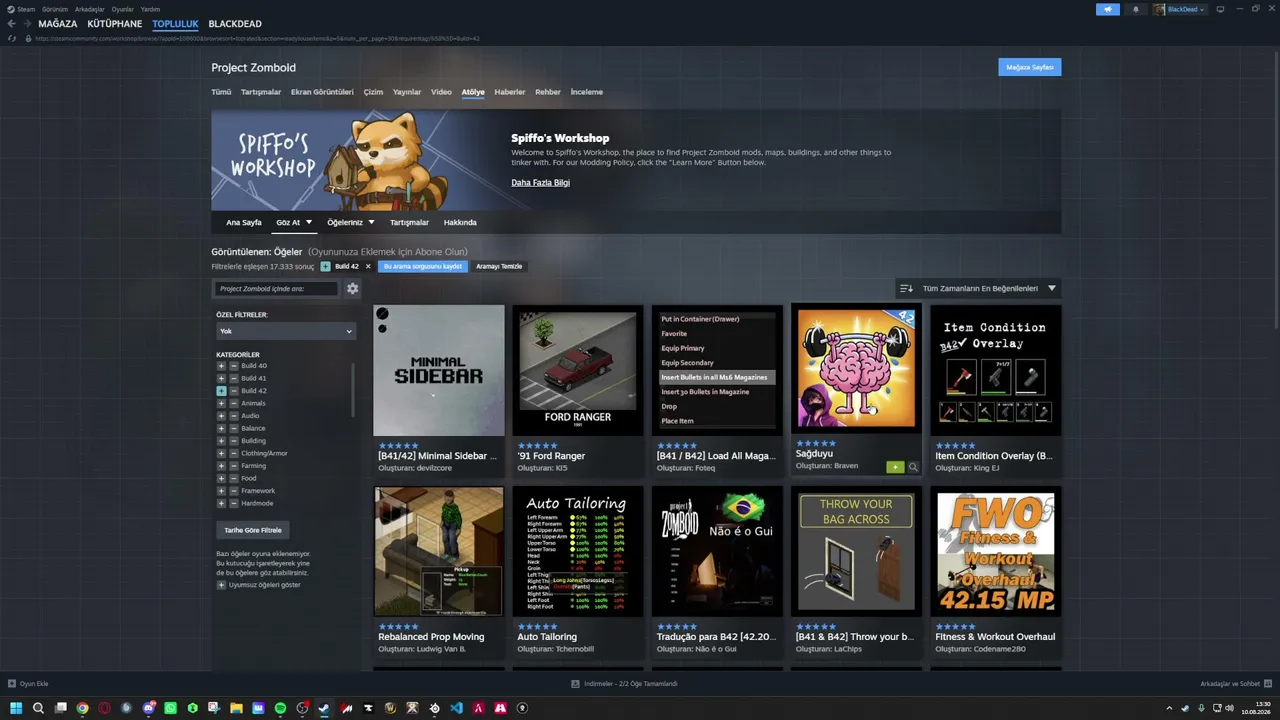1280x720 pixels.
Task: Click the Oyun Ekle plus icon
Action: [12, 684]
